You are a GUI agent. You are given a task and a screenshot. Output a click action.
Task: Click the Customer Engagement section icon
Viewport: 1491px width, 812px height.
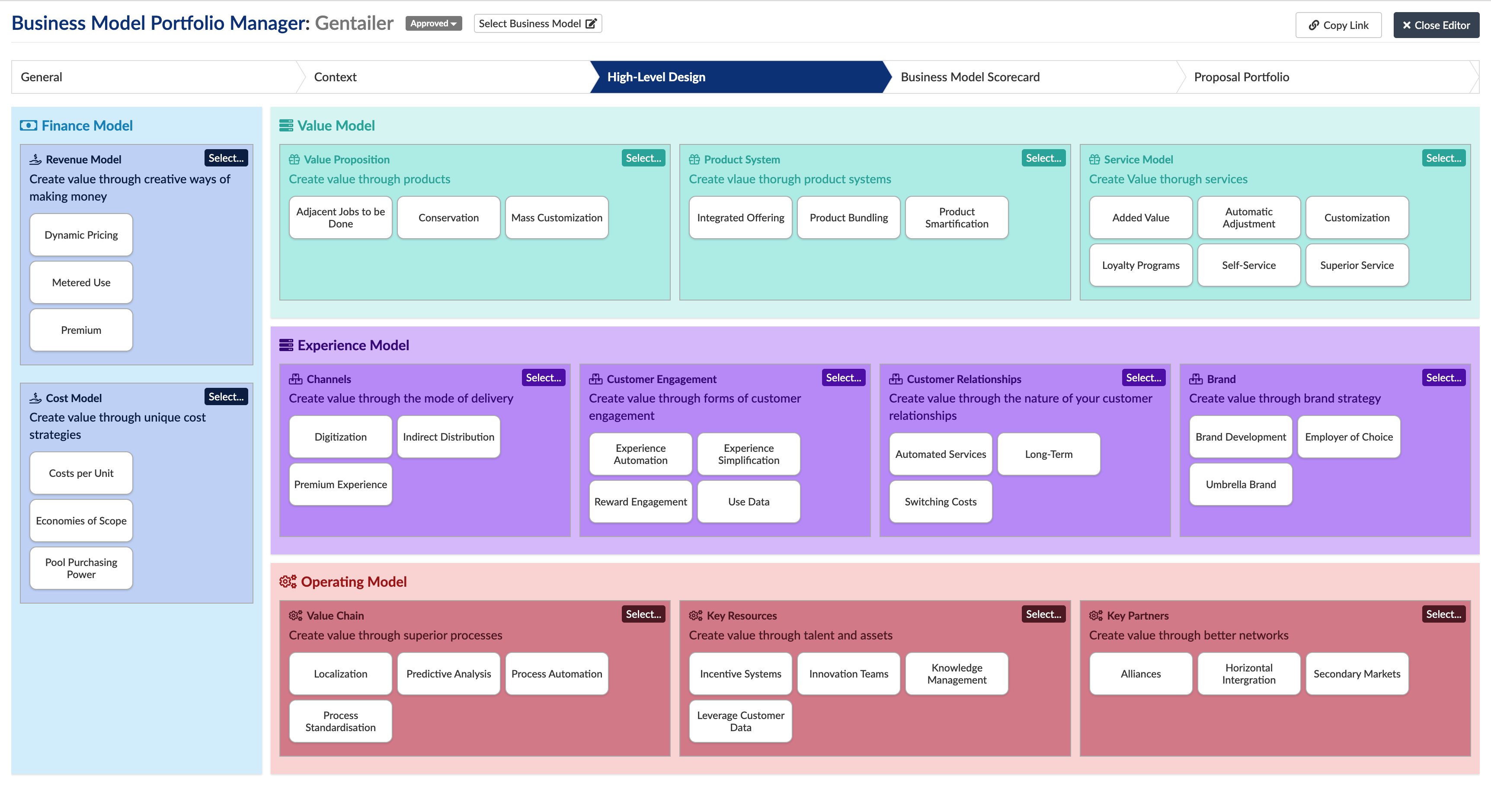[595, 379]
